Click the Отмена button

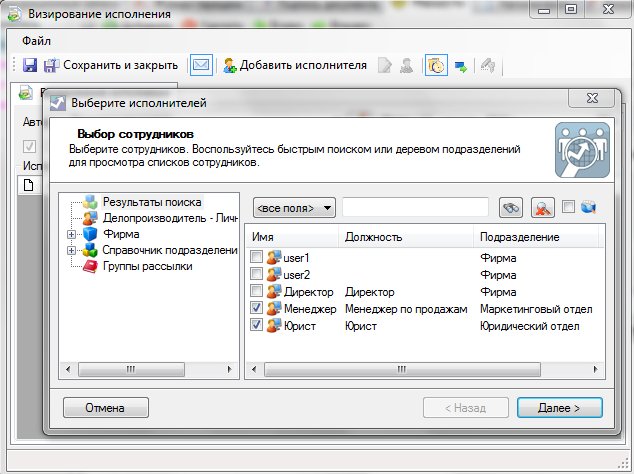click(105, 408)
